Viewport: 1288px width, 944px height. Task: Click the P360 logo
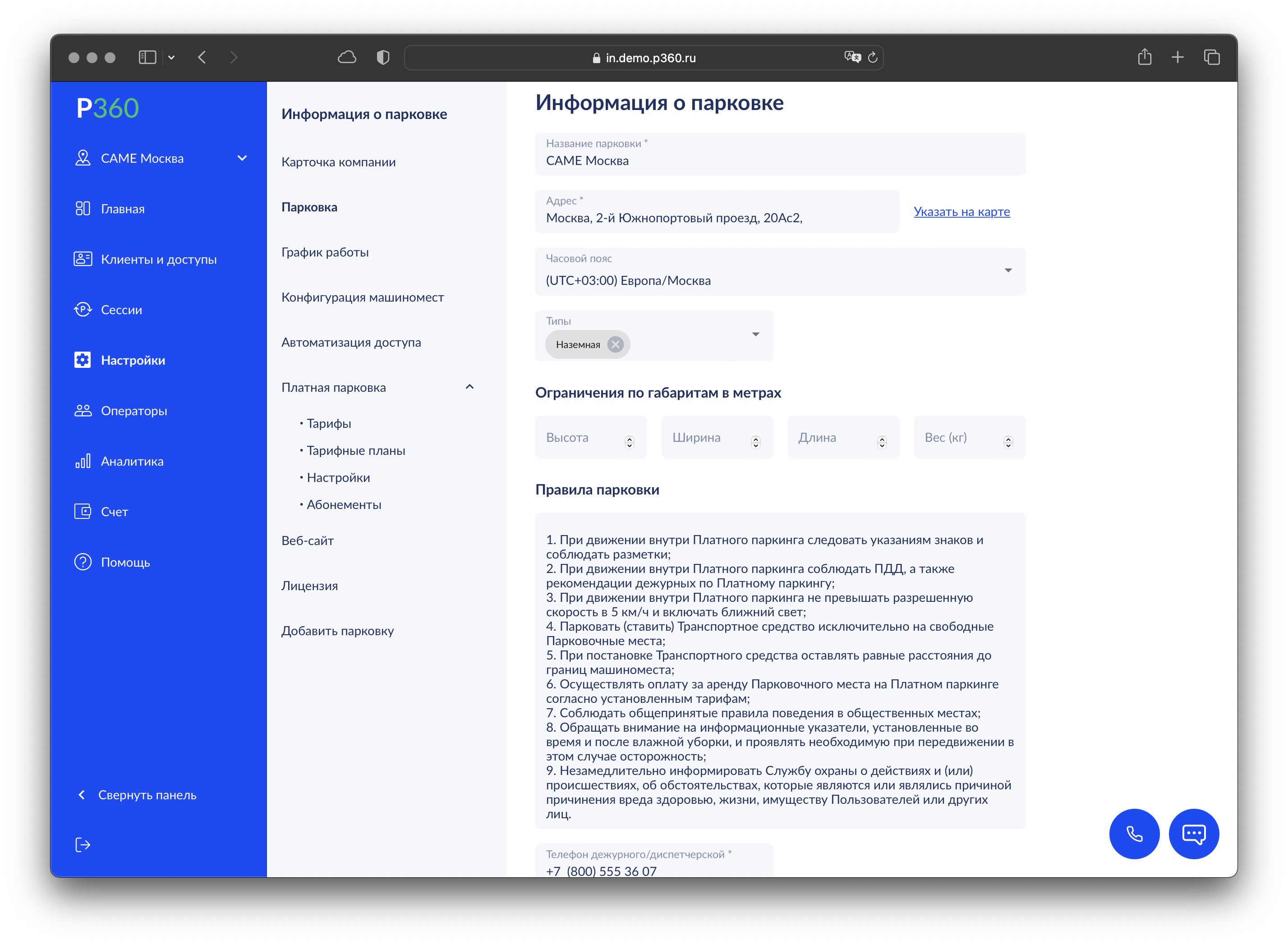click(x=107, y=108)
